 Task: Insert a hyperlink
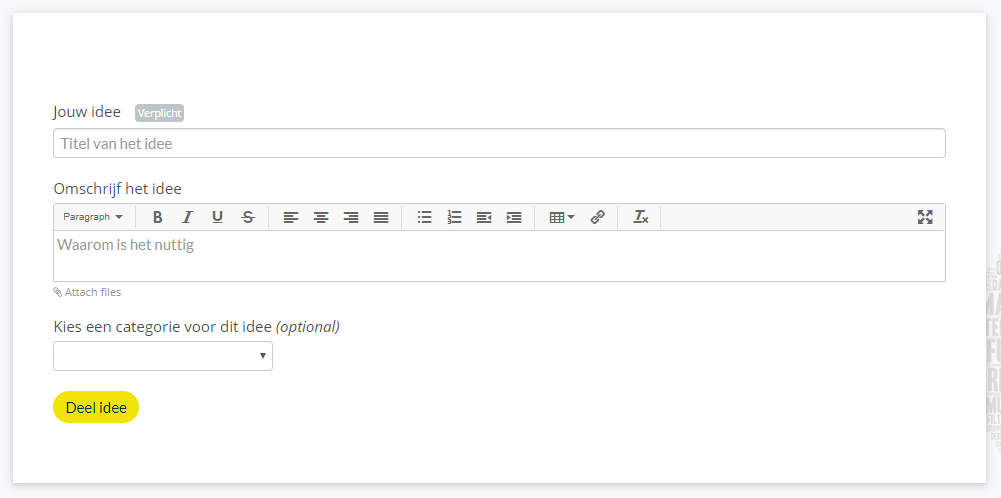pos(598,217)
